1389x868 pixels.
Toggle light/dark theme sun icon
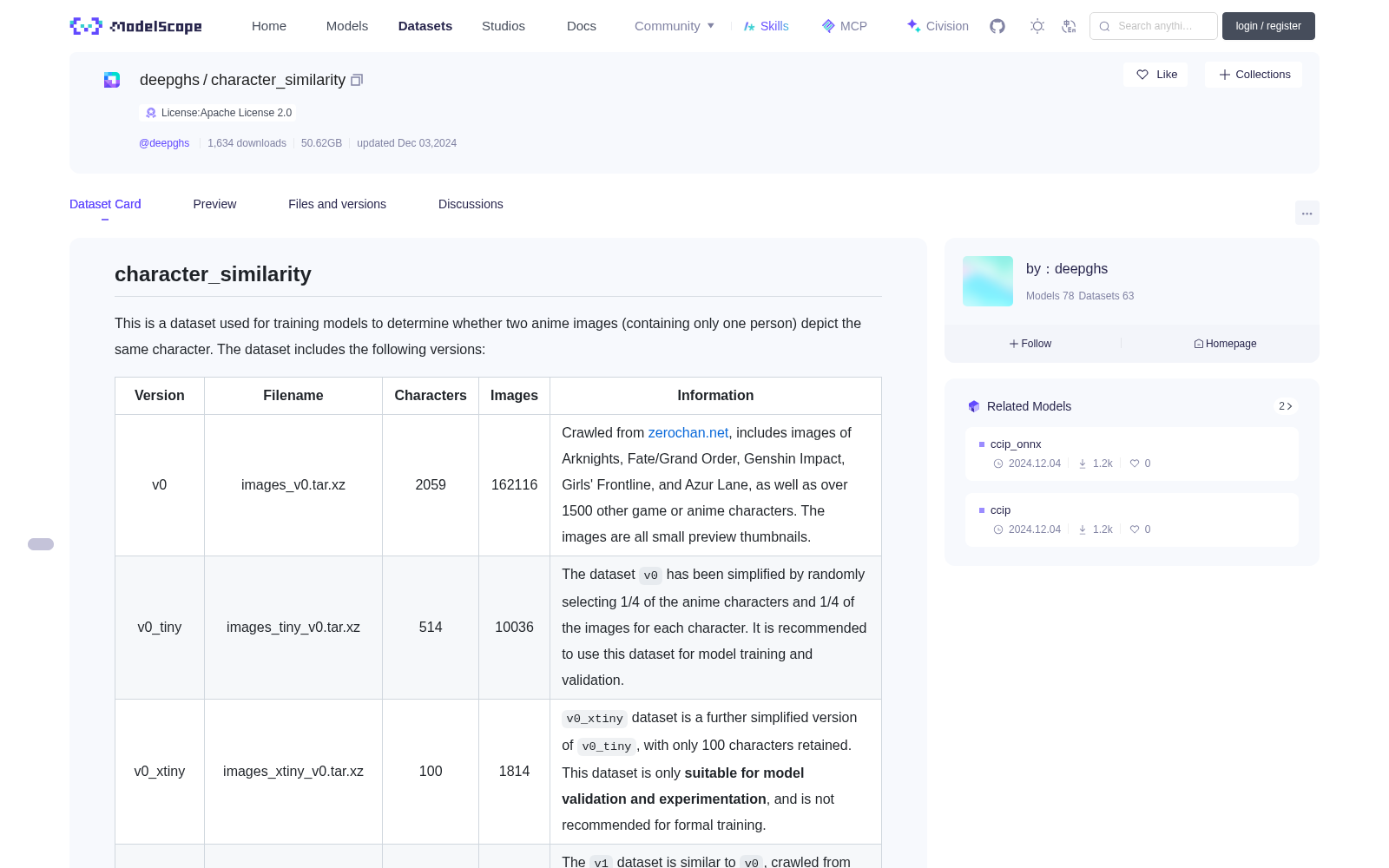(1037, 26)
